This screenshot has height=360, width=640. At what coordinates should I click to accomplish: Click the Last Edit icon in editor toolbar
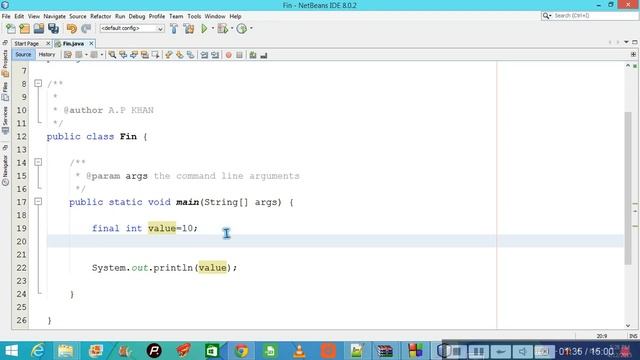pyautogui.click(x=68, y=55)
